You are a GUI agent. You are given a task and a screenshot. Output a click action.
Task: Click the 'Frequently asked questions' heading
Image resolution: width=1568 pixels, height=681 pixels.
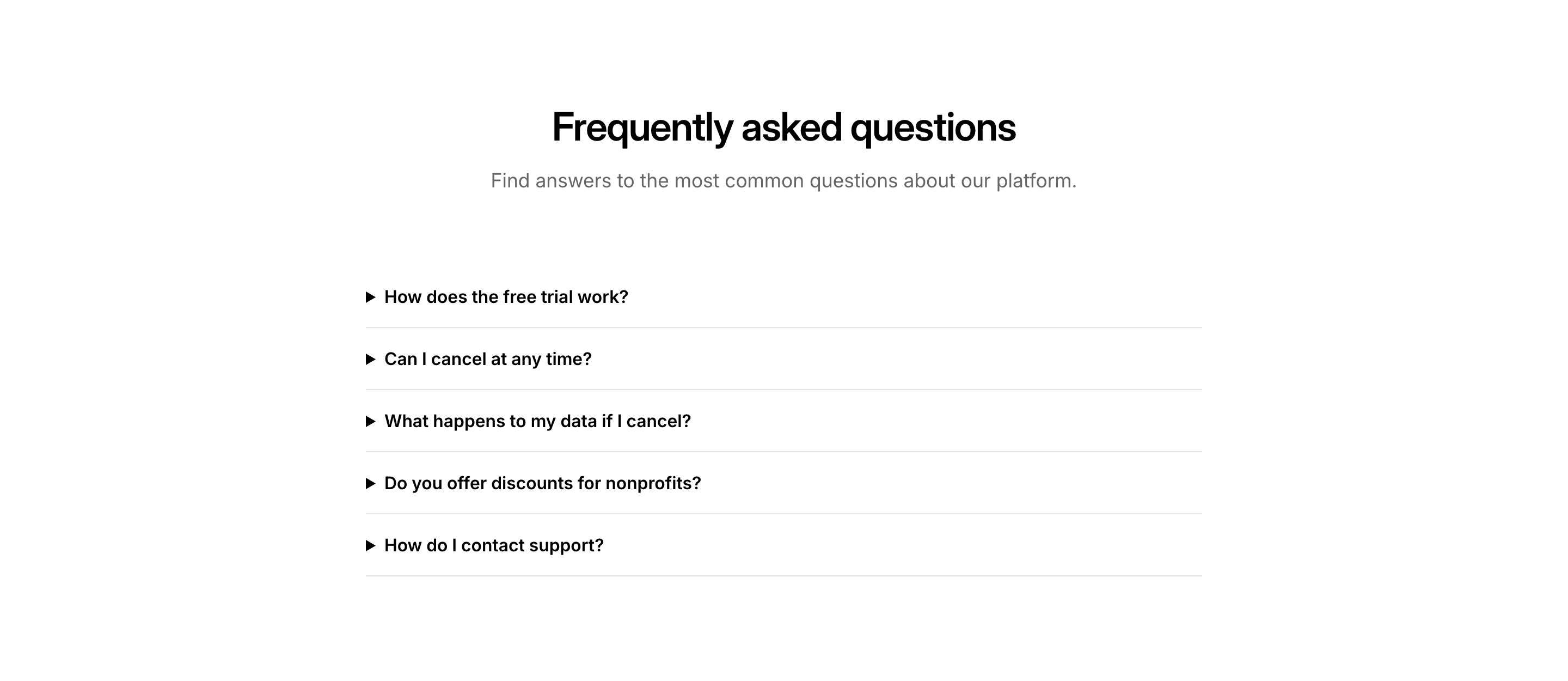783,127
